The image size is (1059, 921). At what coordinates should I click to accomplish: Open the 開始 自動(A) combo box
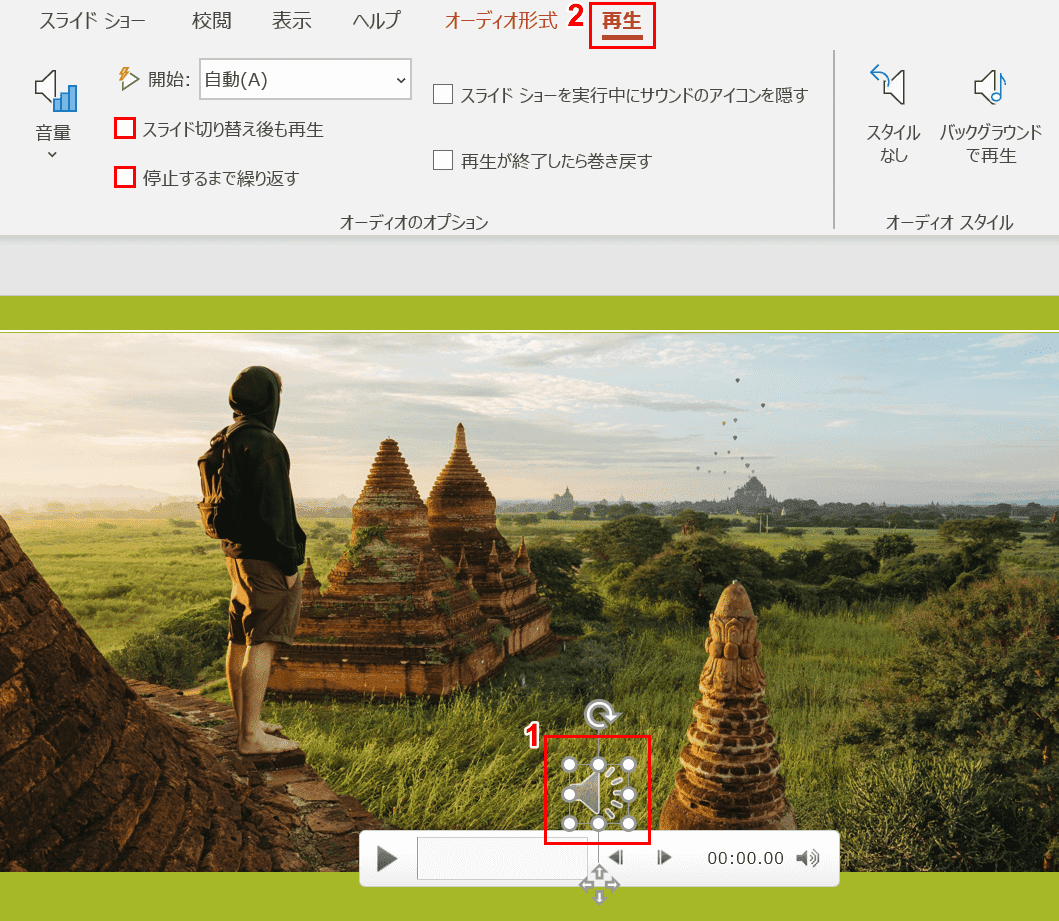coord(305,80)
